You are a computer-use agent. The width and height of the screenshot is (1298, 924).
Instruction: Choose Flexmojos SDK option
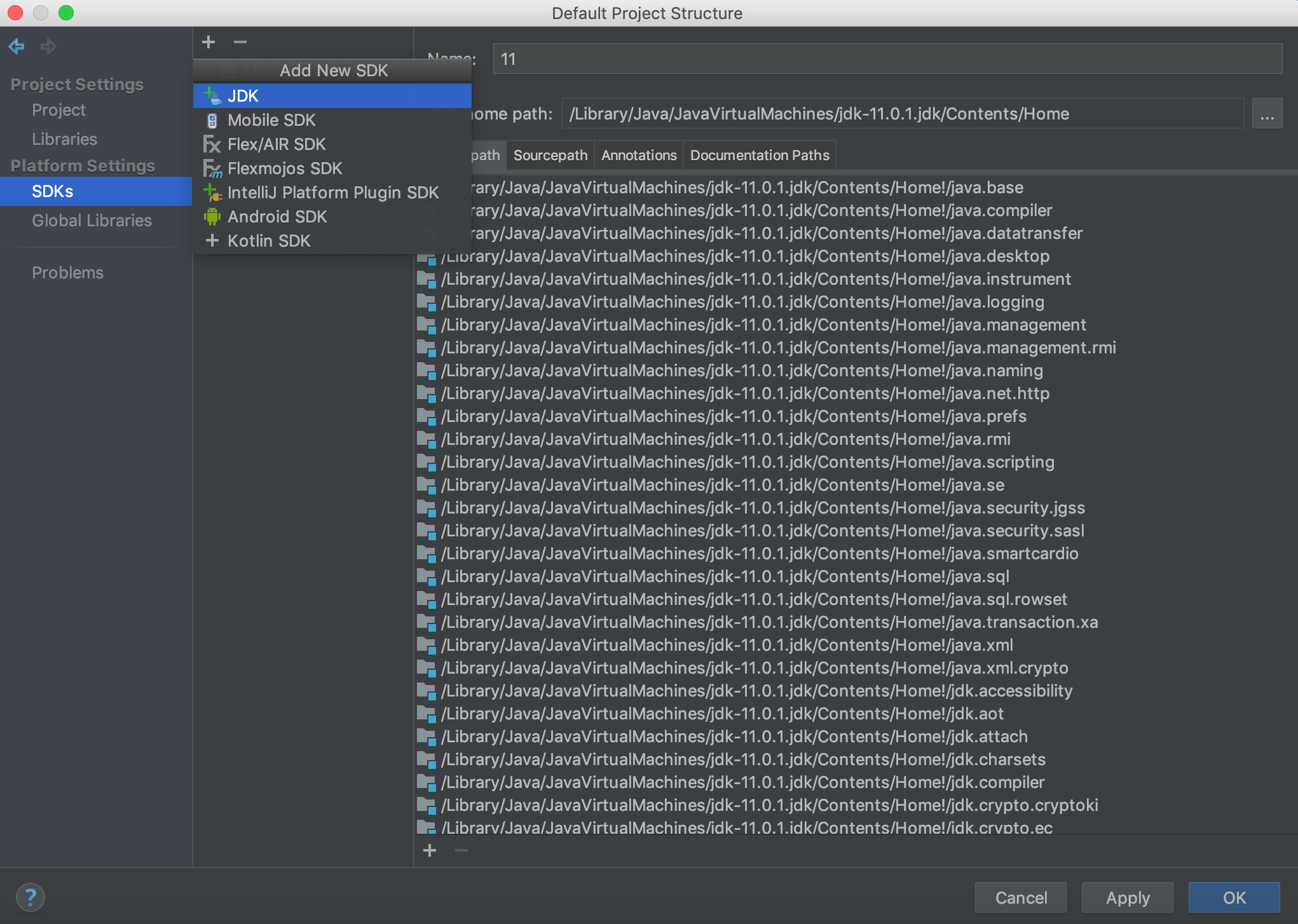[x=332, y=168]
